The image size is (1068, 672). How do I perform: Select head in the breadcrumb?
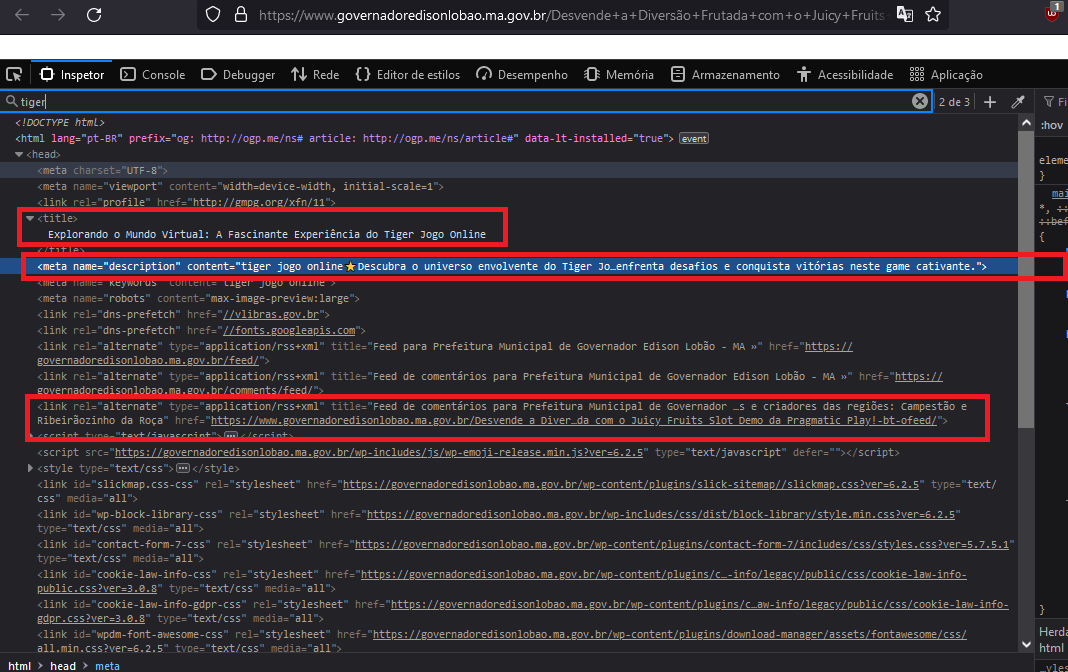[63, 666]
